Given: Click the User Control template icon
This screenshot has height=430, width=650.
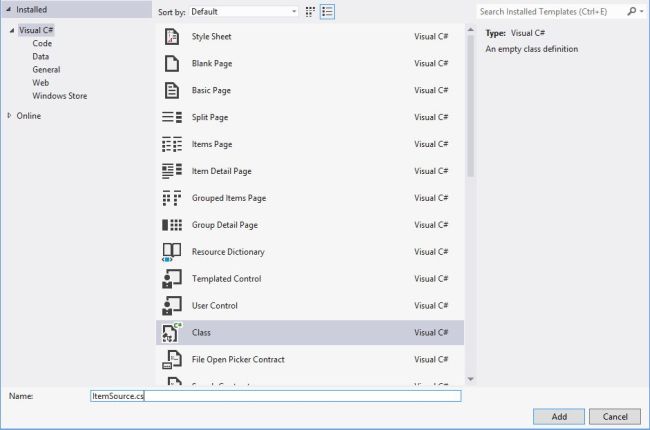Looking at the screenshot, I should (172, 306).
